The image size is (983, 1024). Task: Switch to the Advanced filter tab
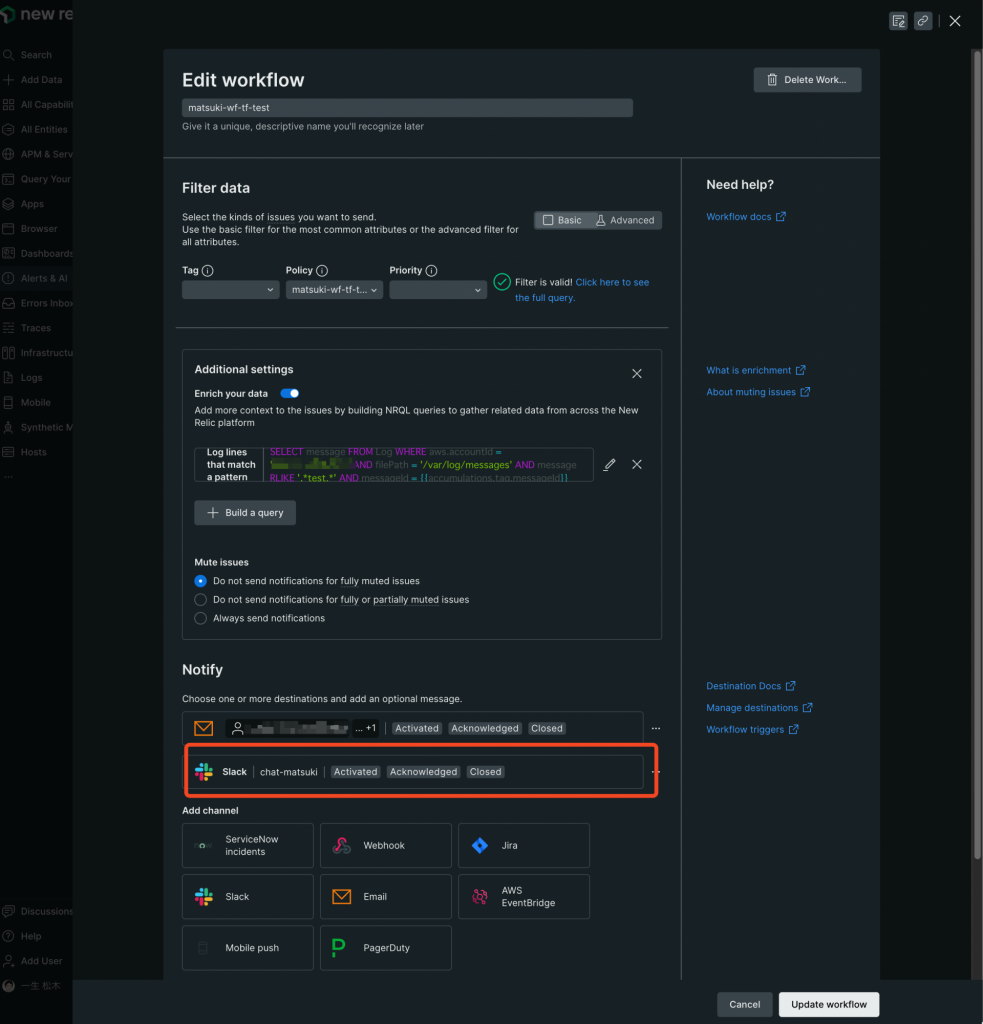coord(628,220)
